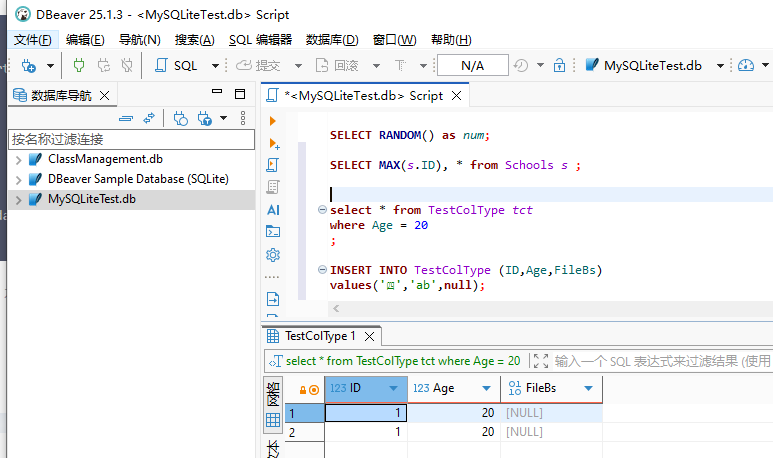The height and width of the screenshot is (458, 773).
Task: Click the dashboard gauge toolbar icon
Action: tap(746, 66)
